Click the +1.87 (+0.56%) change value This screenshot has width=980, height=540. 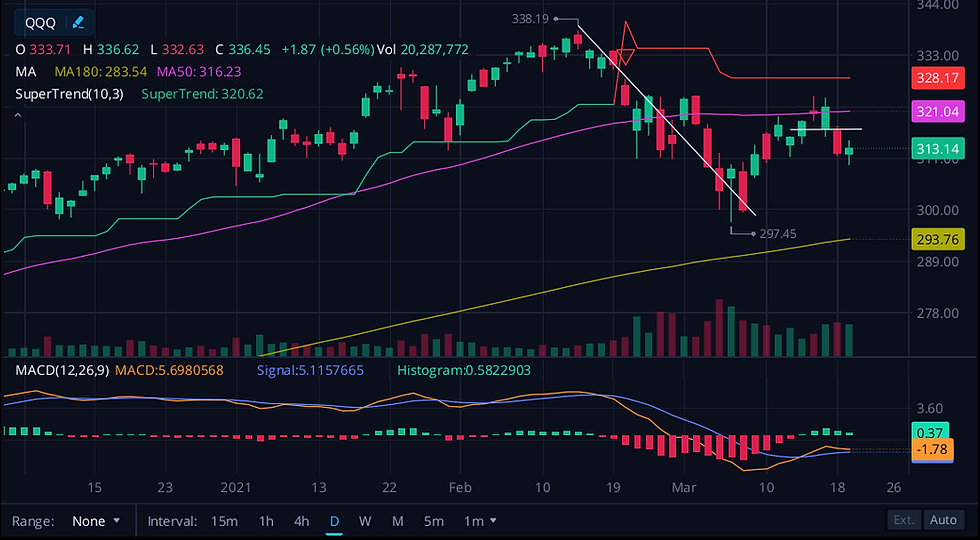[x=328, y=49]
